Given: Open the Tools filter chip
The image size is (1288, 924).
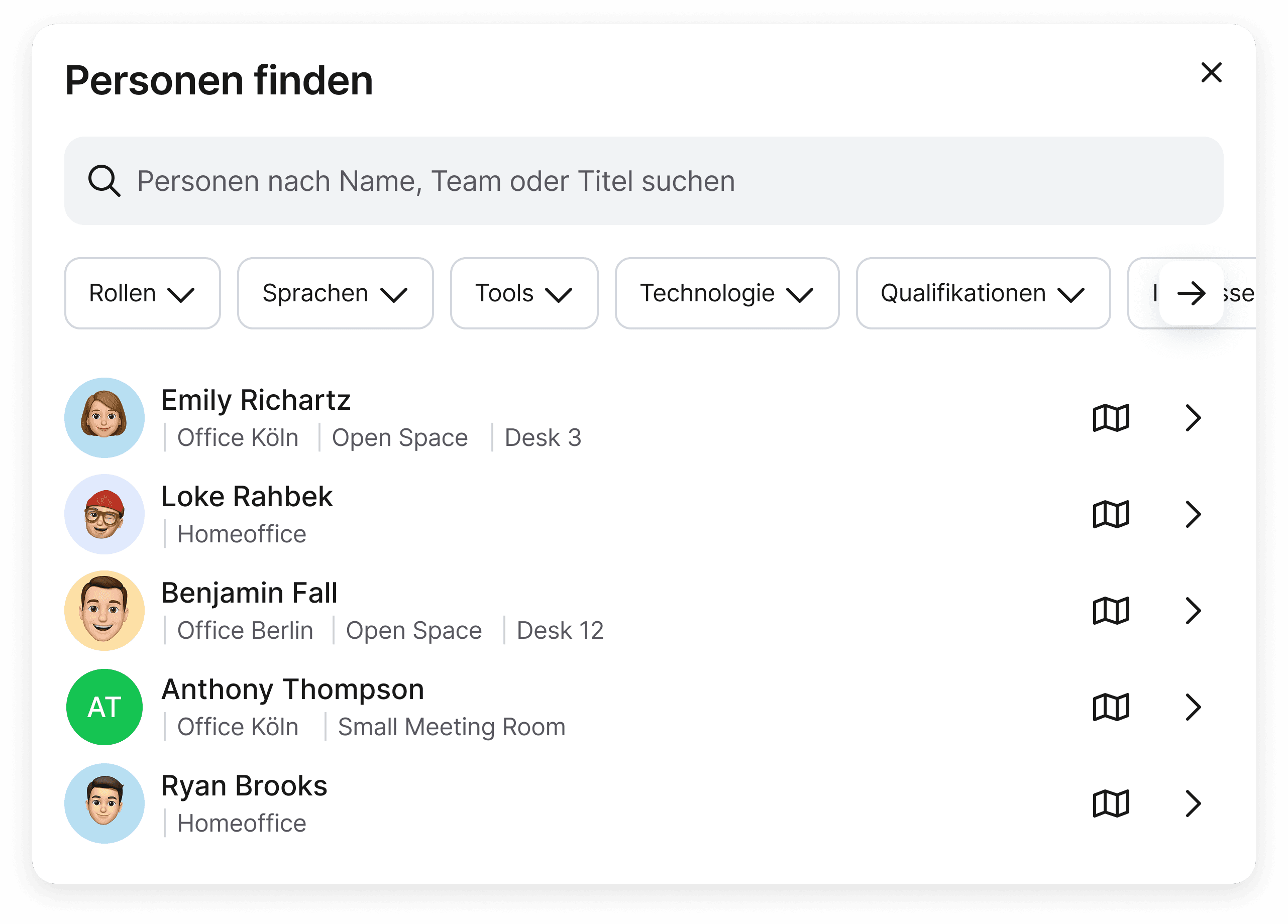Looking at the screenshot, I should pos(523,293).
